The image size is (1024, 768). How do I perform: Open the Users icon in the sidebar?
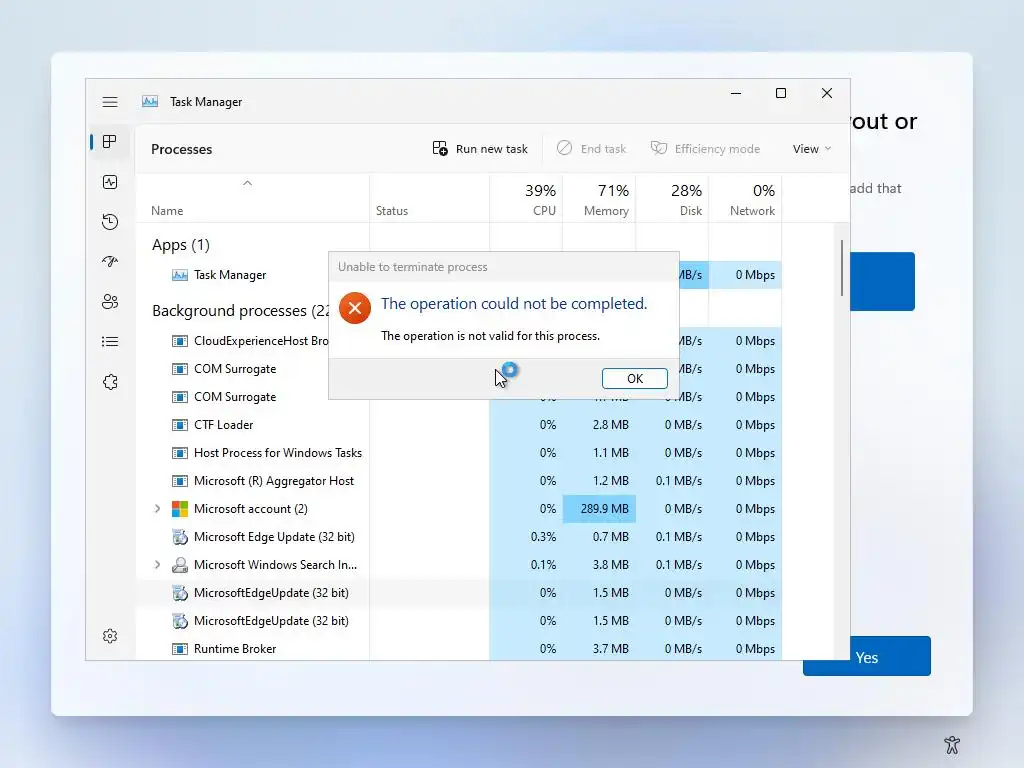(x=110, y=302)
